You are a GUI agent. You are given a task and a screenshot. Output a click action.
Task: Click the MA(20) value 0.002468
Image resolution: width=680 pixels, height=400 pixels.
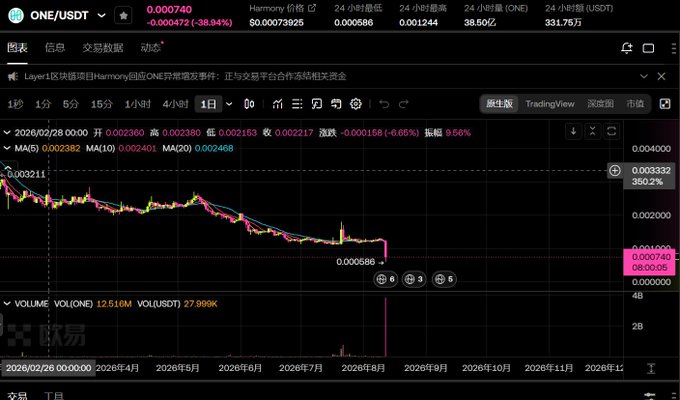click(214, 148)
